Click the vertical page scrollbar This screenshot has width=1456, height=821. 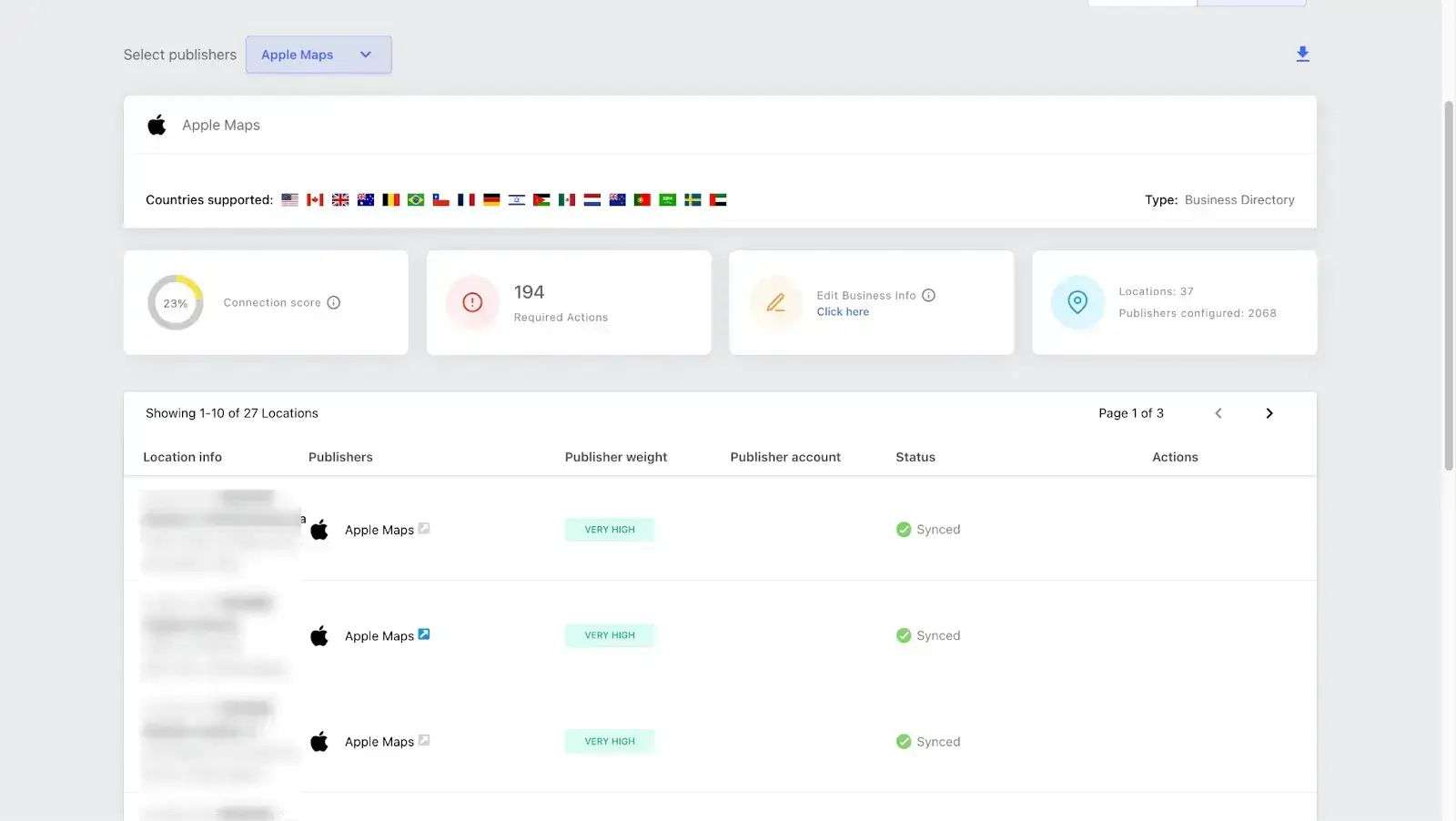point(1449,286)
